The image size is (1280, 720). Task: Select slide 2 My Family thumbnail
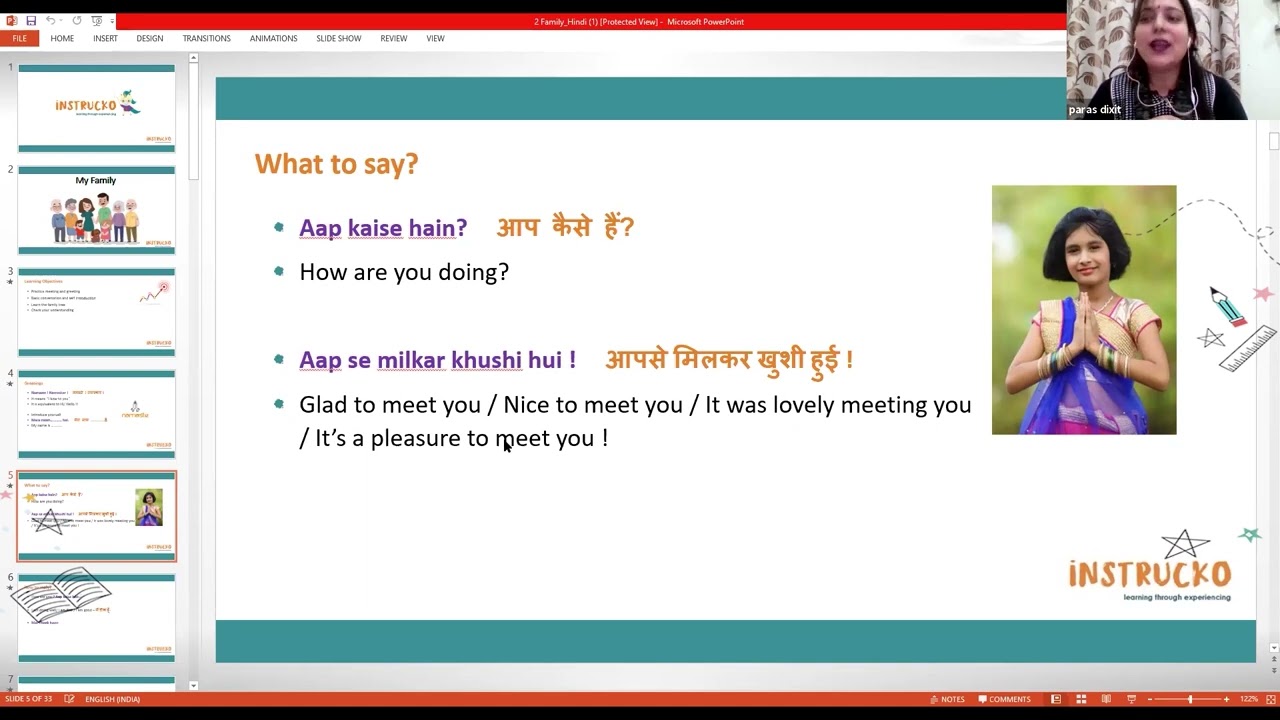click(96, 210)
